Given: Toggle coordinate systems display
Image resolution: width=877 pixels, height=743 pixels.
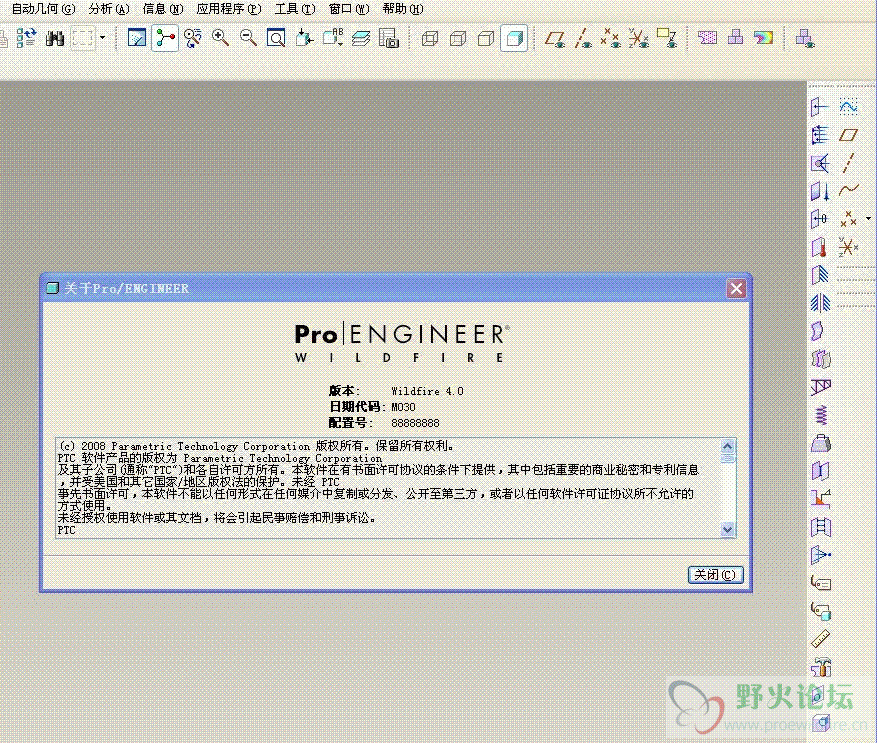Looking at the screenshot, I should click(638, 38).
